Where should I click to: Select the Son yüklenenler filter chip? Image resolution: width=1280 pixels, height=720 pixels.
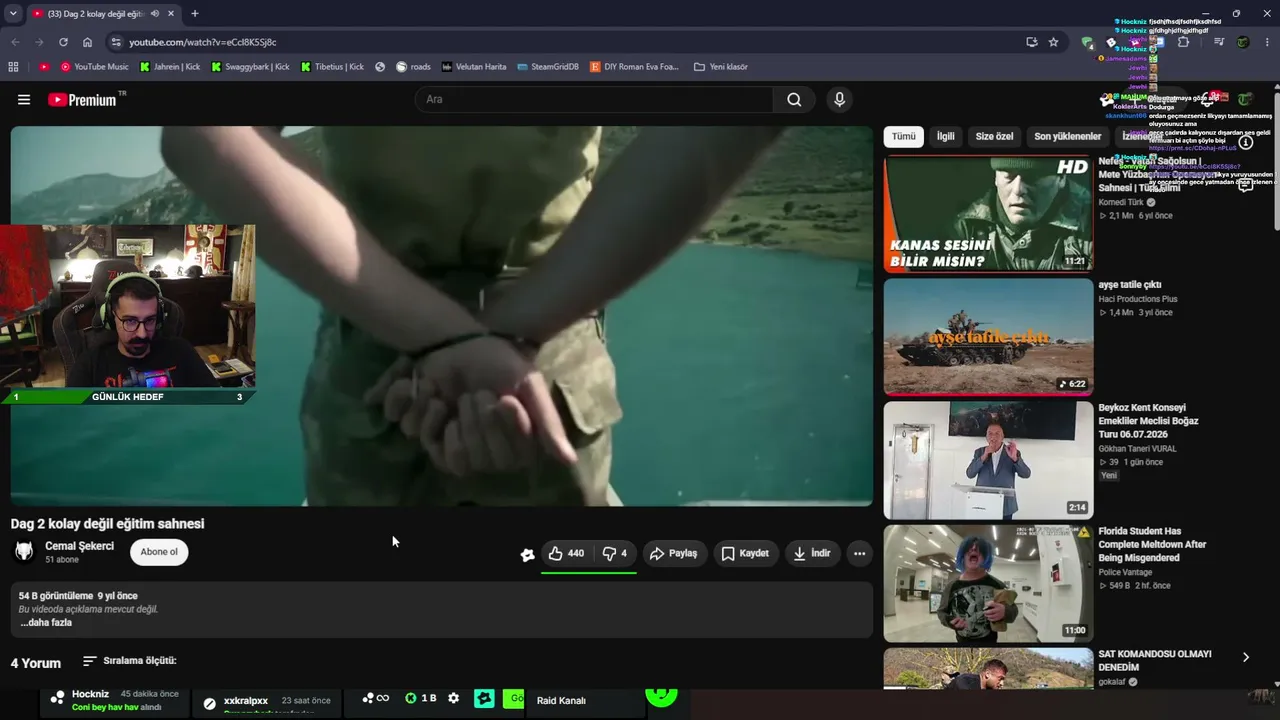1068,136
